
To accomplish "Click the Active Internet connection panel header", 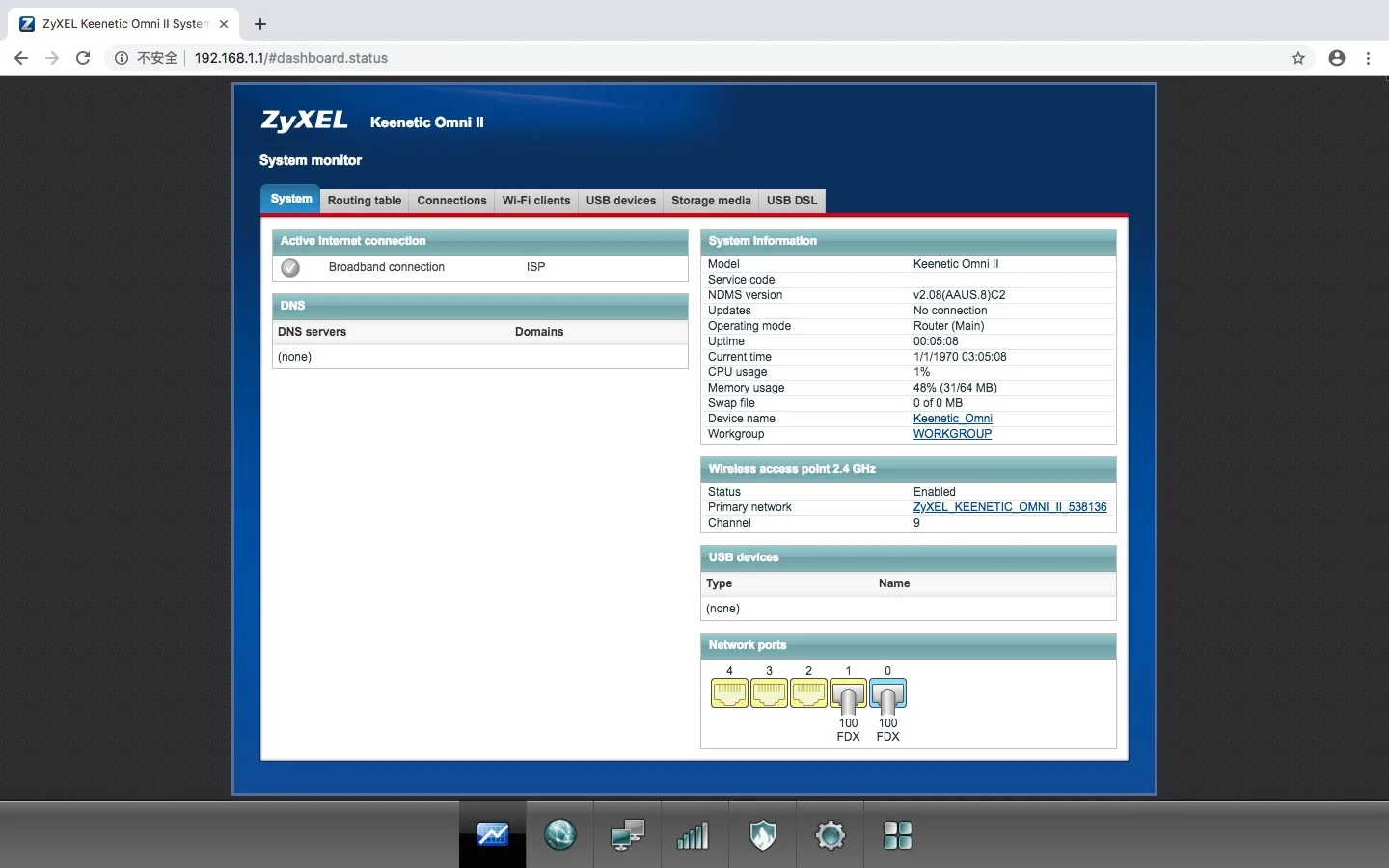I will 480,241.
